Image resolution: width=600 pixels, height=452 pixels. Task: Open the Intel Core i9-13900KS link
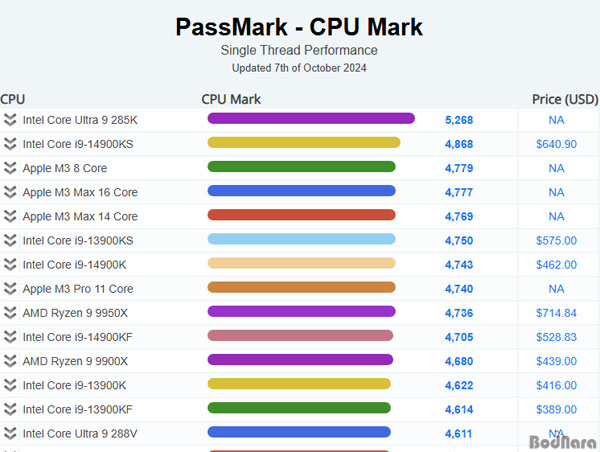[78, 241]
